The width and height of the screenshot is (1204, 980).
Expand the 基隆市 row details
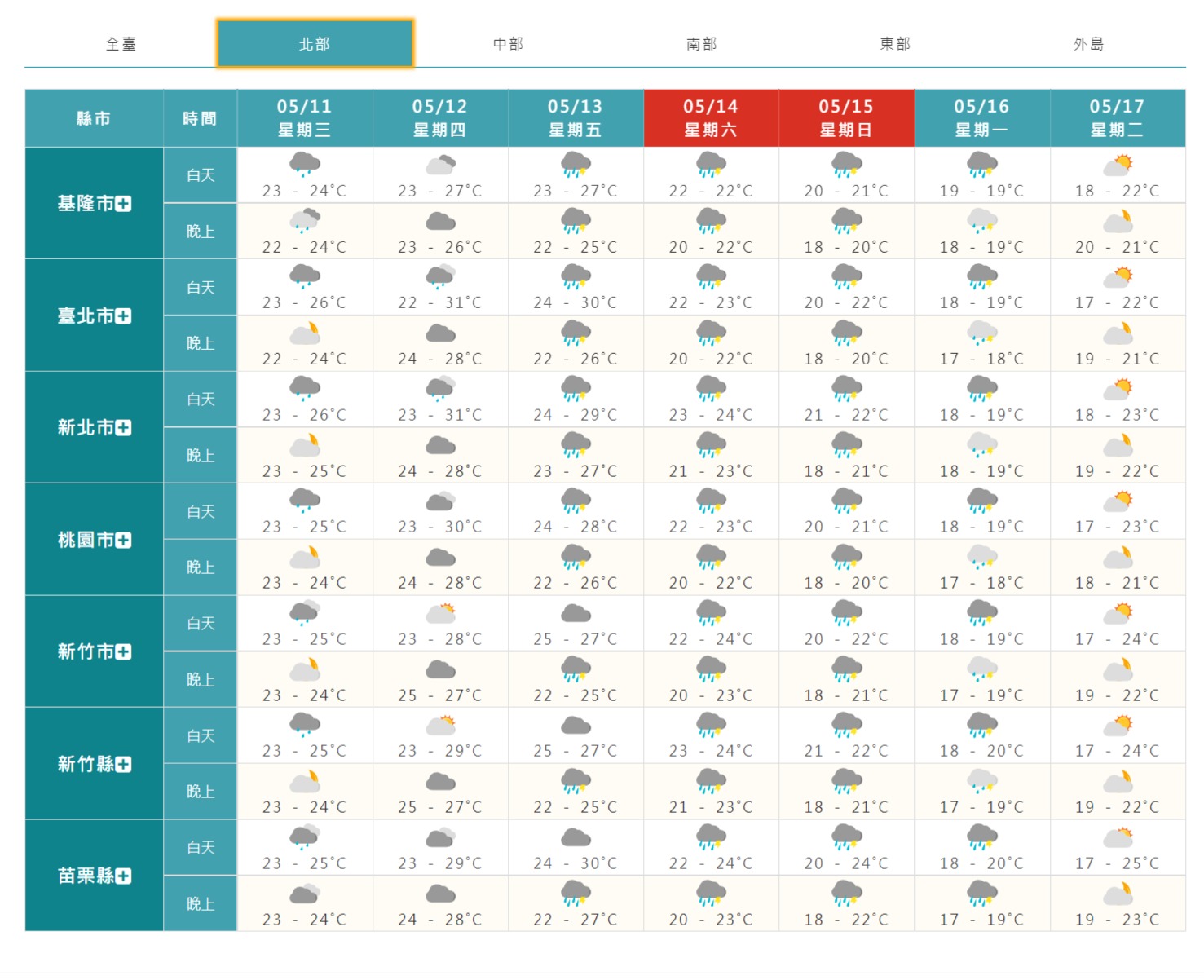pos(123,204)
